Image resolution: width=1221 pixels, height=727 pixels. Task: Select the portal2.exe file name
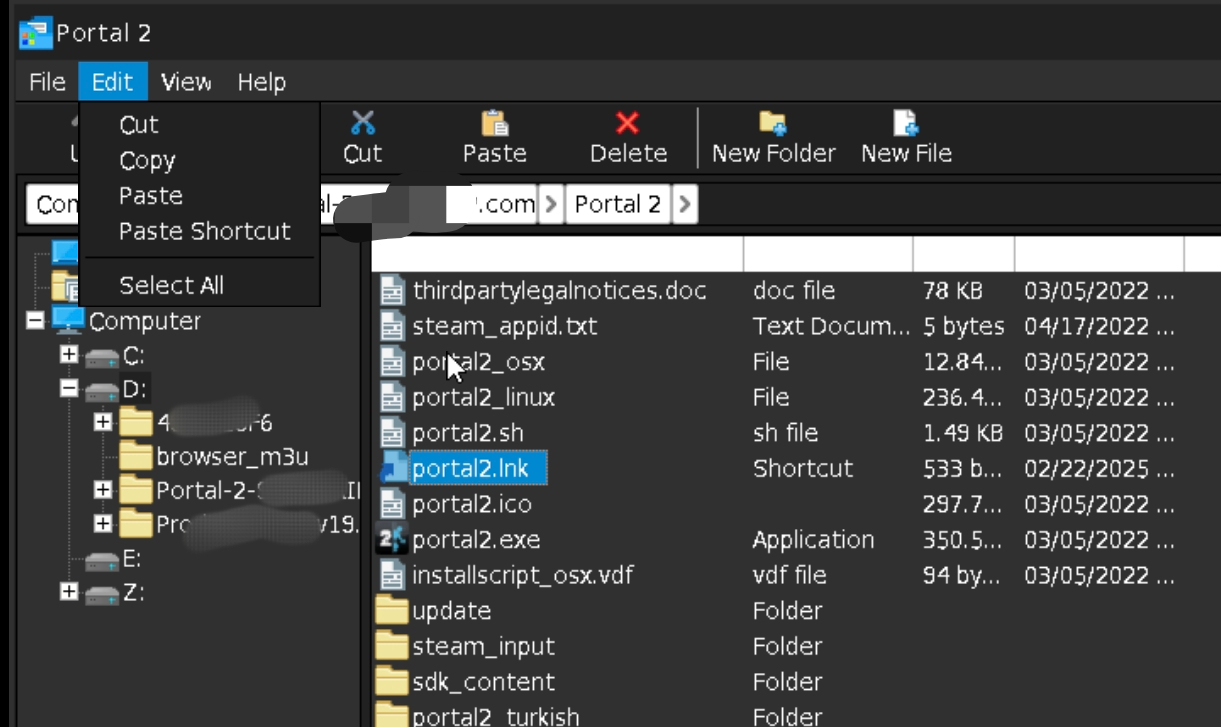pyautogui.click(x=476, y=540)
